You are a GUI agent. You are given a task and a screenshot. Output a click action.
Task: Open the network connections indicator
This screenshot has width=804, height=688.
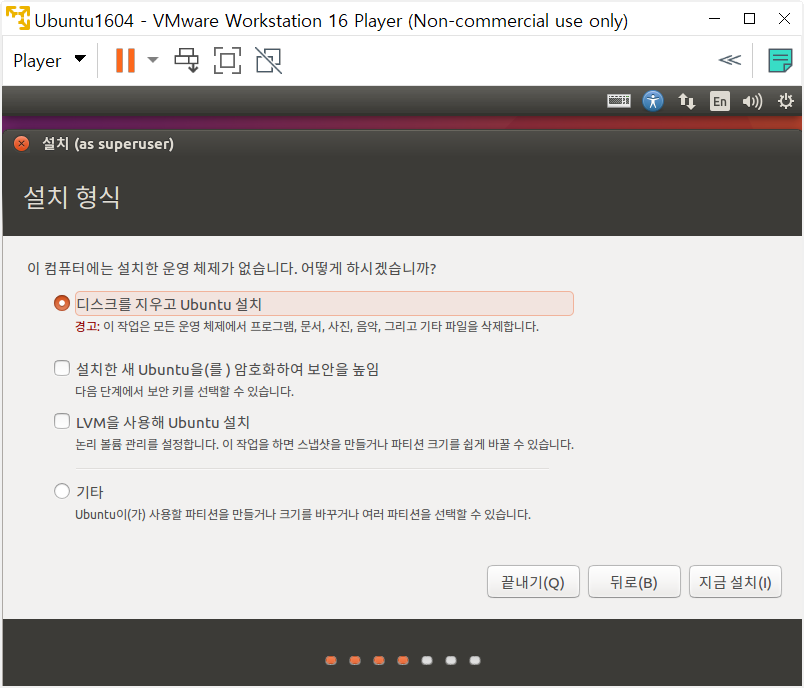pos(687,101)
